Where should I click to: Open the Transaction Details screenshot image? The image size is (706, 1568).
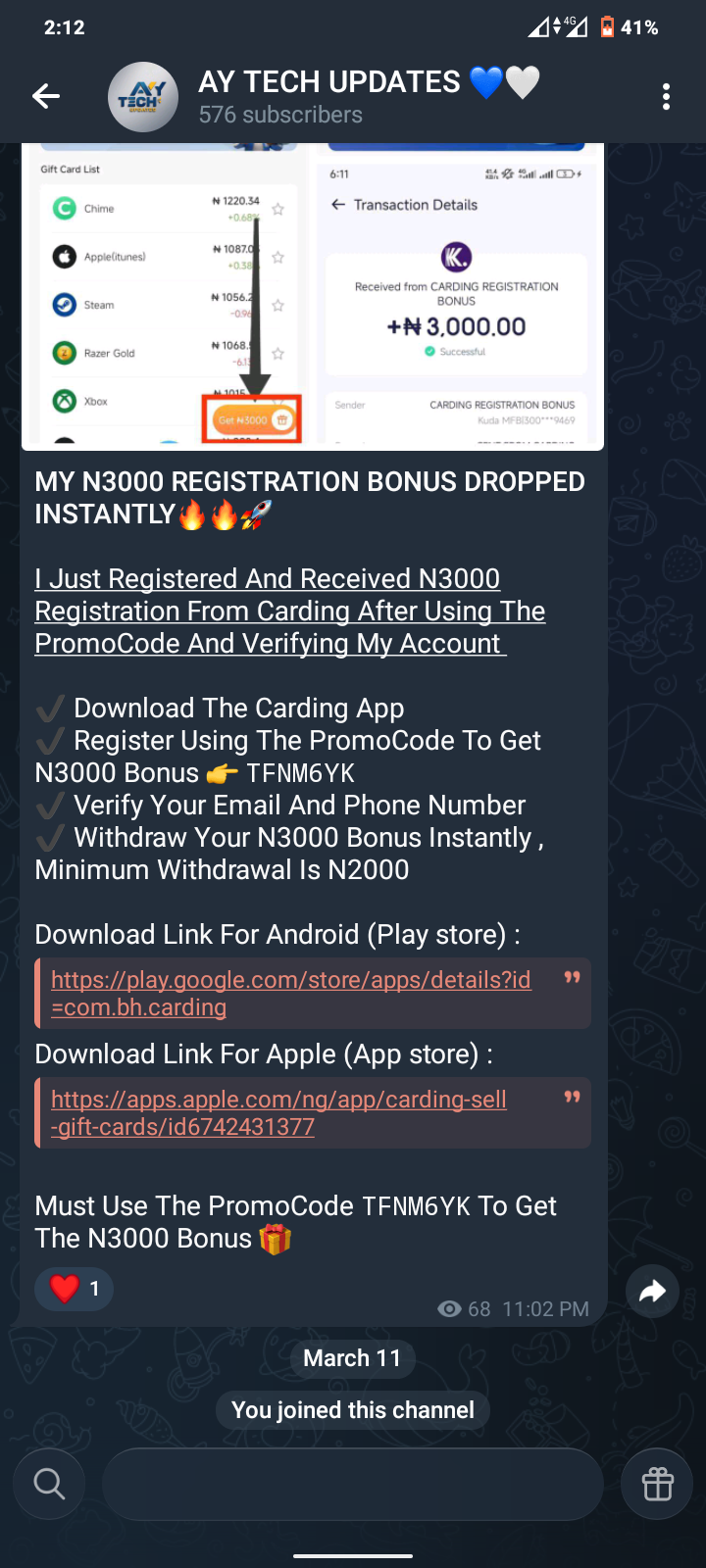point(457,294)
